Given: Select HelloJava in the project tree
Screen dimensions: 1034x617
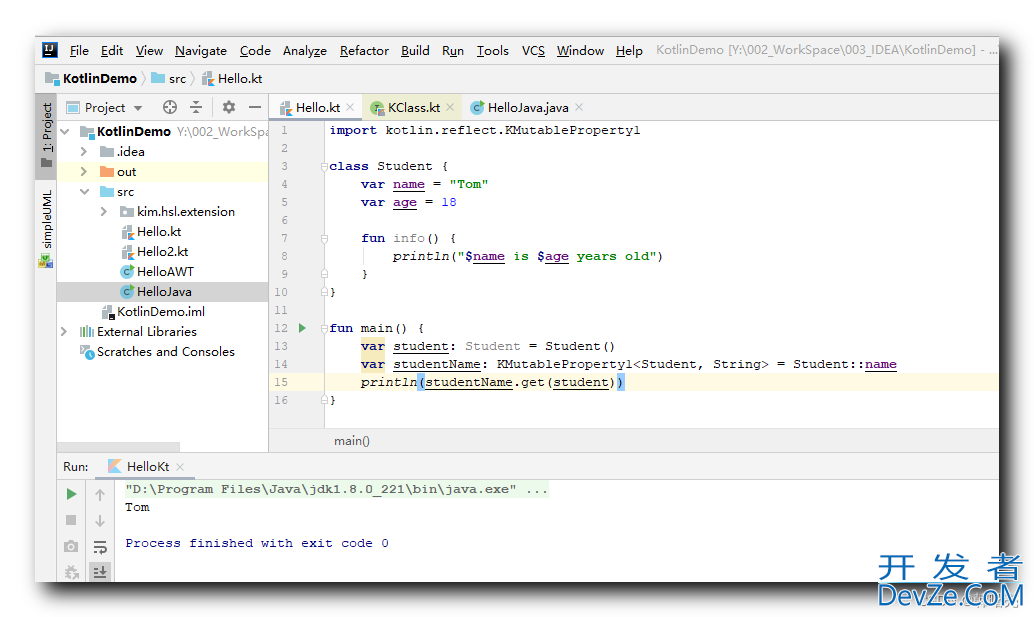Looking at the screenshot, I should point(162,291).
